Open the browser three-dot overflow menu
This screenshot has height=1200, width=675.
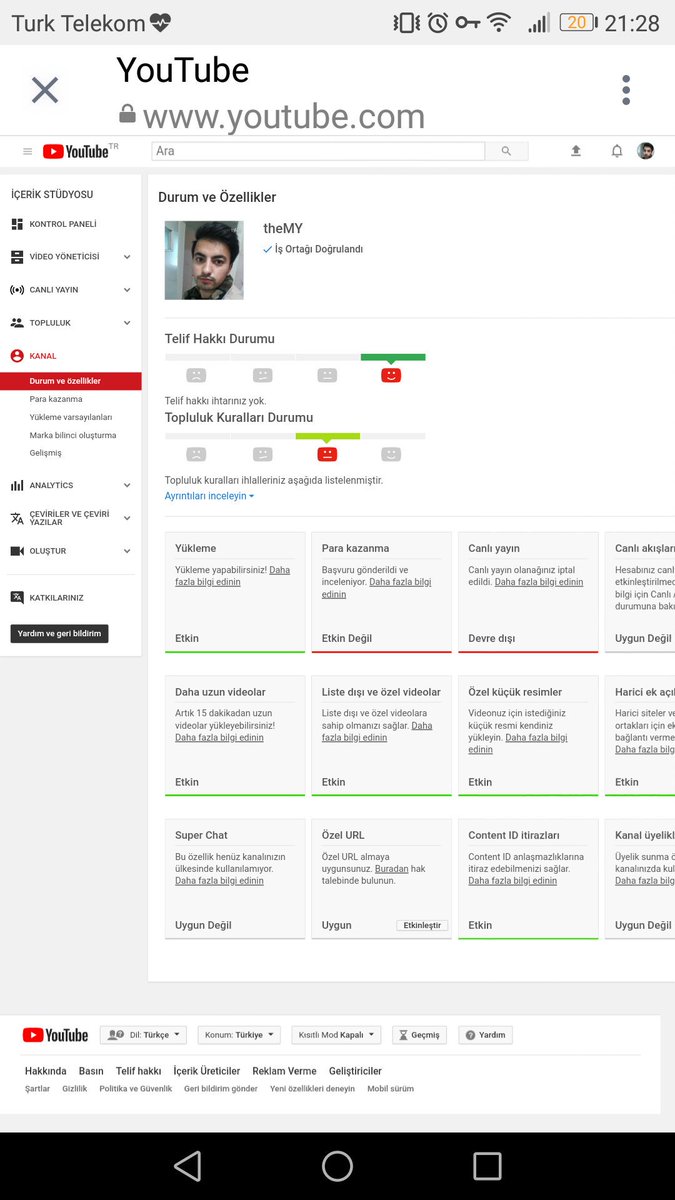click(626, 90)
